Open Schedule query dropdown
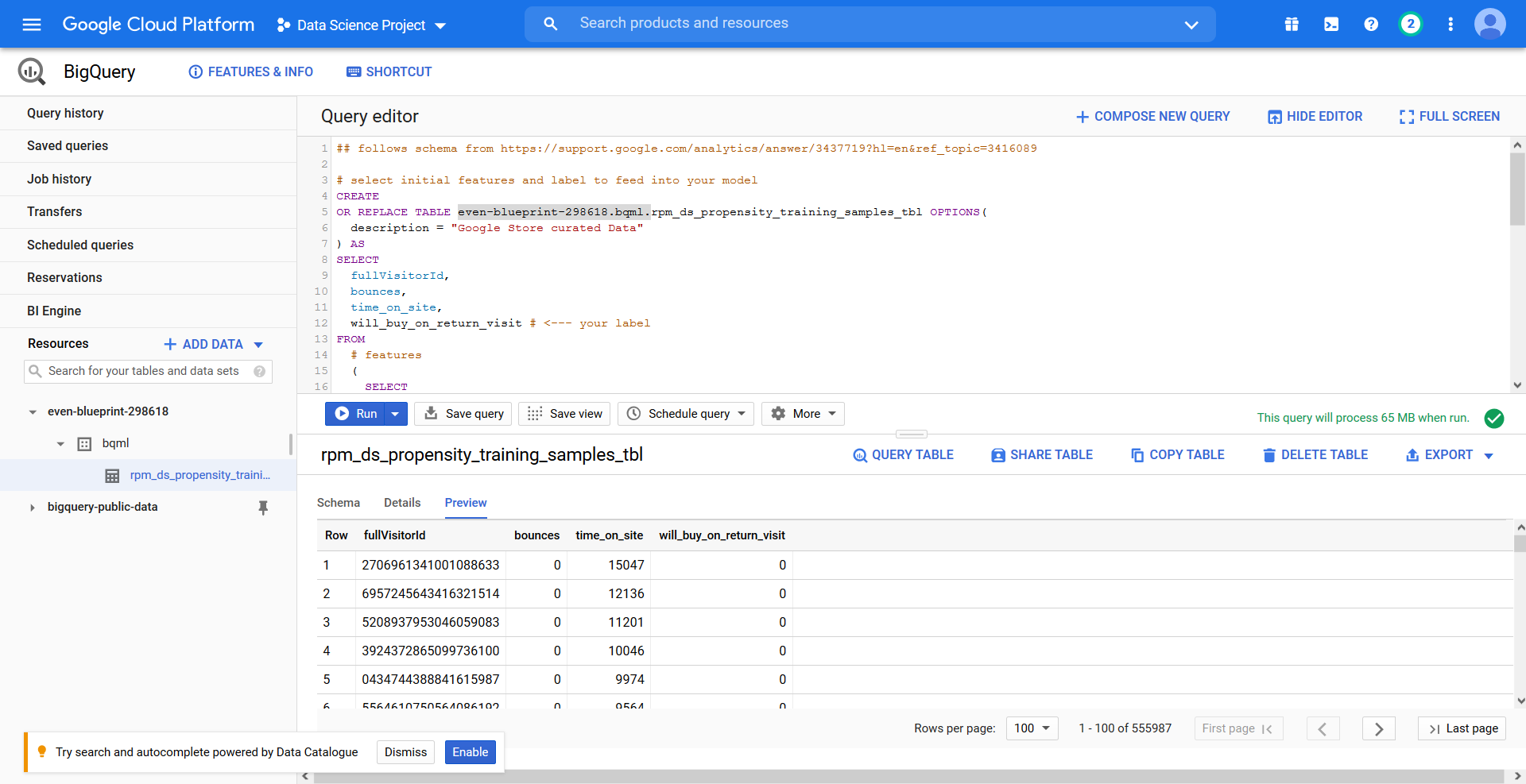The width and height of the screenshot is (1526, 784). (x=686, y=414)
